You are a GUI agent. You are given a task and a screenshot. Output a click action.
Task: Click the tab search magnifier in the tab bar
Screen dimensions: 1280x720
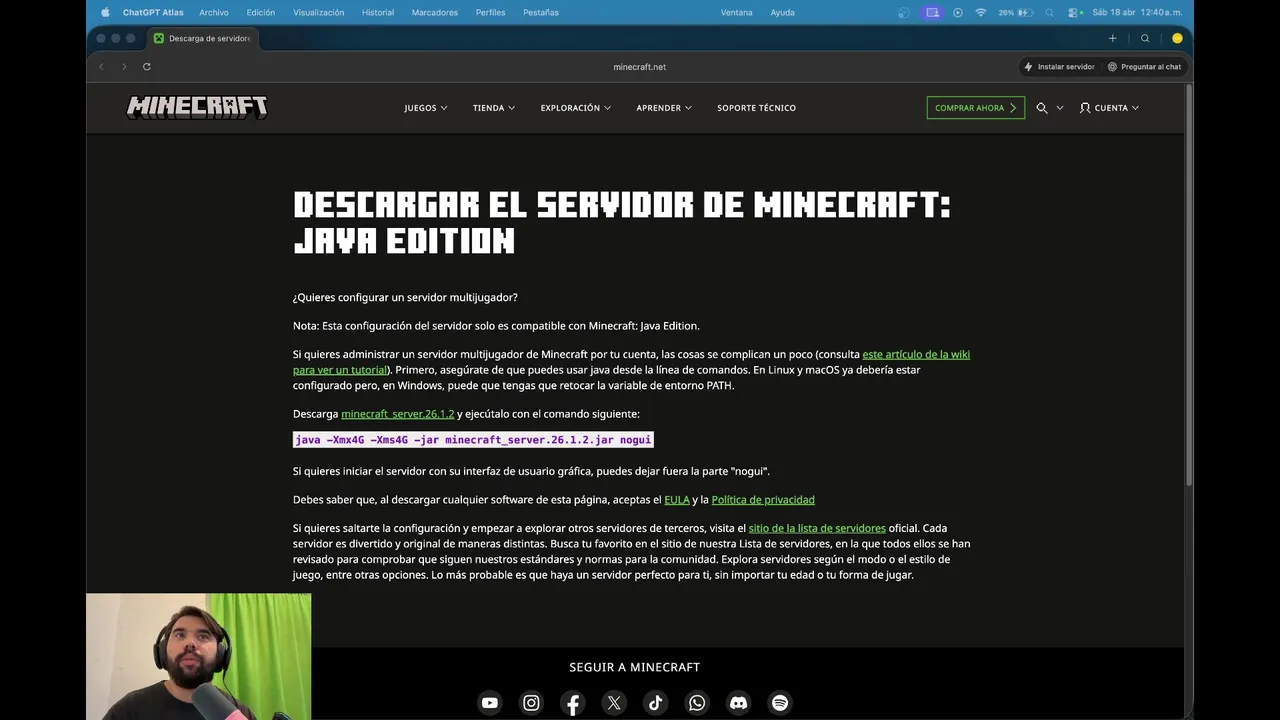1145,38
